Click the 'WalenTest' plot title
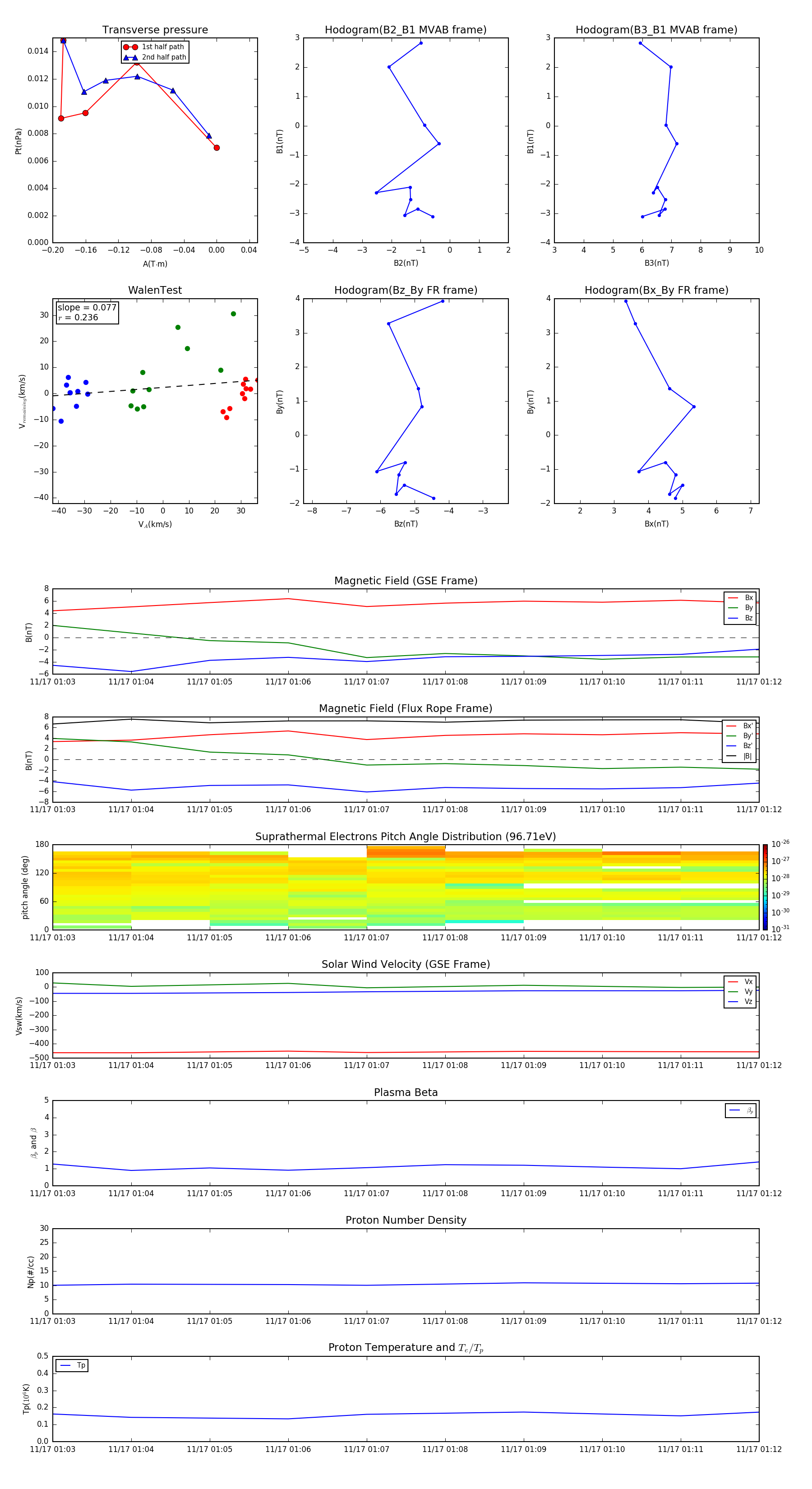The width and height of the screenshot is (812, 1489). click(155, 290)
